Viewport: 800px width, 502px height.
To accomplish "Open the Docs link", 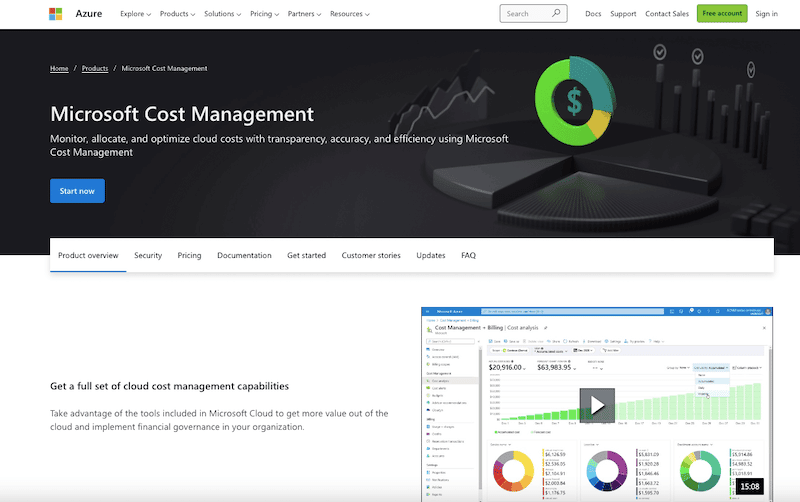I will click(593, 14).
